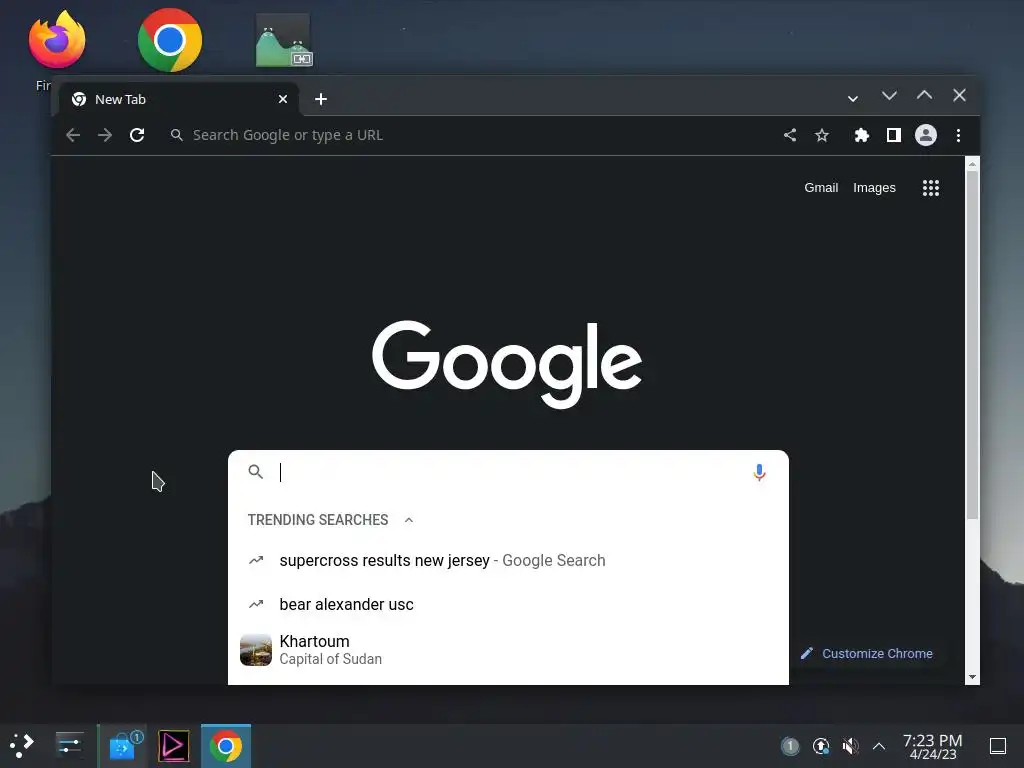Click the show desktop icon on taskbar
The image size is (1024, 768).
click(998, 746)
